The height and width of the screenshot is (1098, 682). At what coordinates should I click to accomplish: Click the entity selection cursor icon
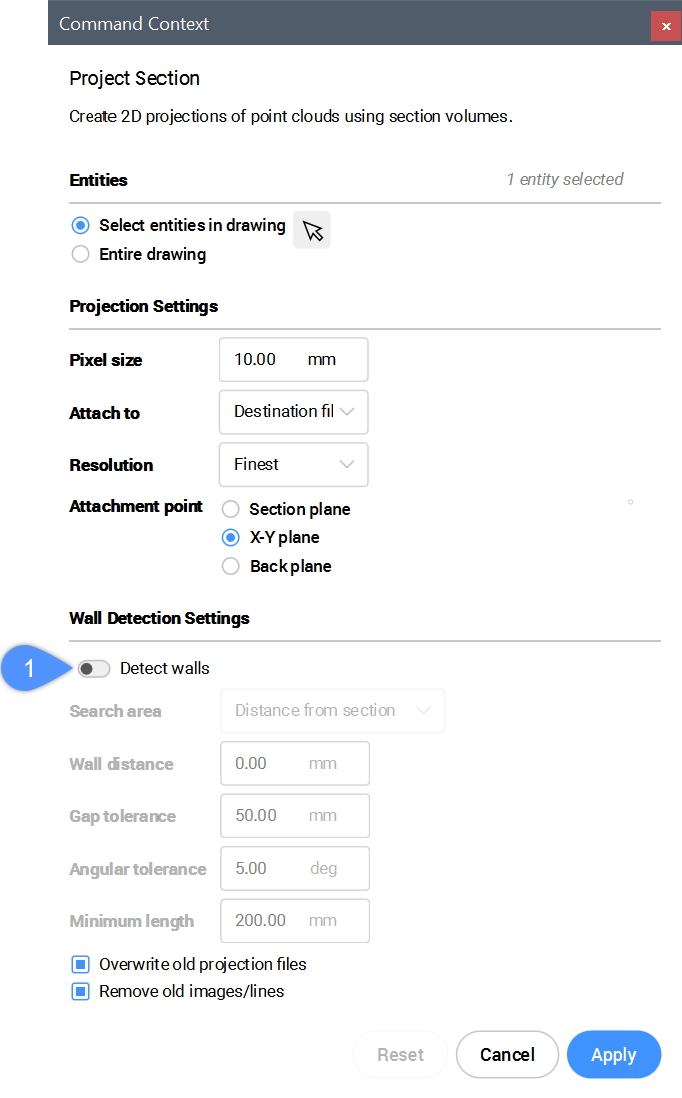point(312,230)
